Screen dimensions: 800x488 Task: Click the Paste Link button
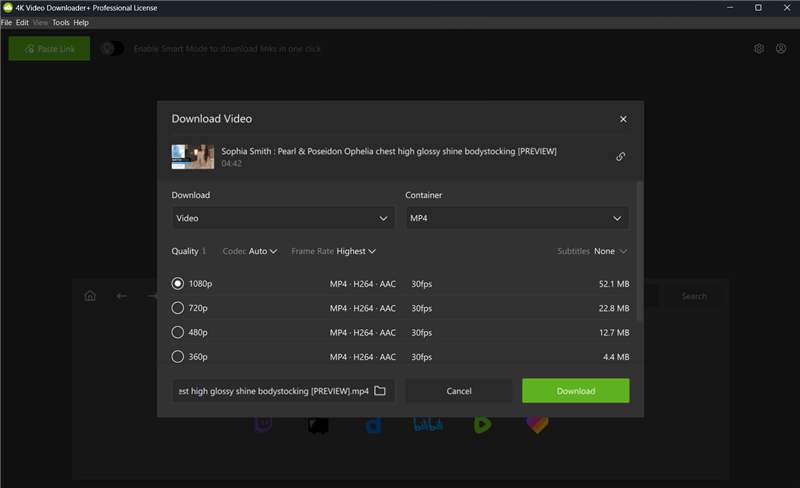(x=49, y=48)
